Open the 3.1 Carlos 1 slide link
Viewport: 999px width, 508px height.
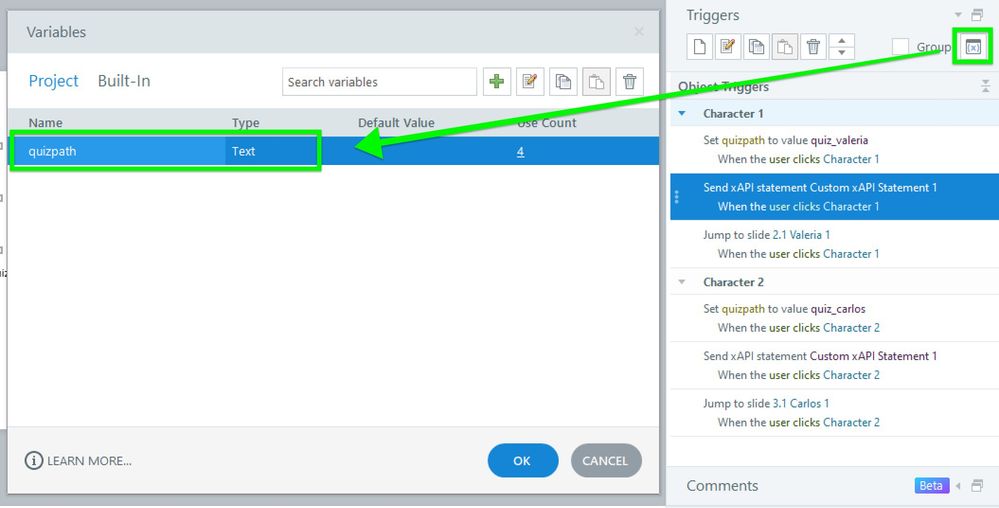click(801, 403)
